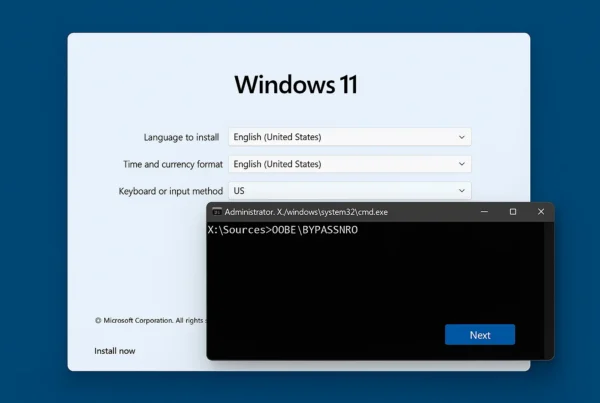Maximize the Administrator cmd.exe window
The image size is (600, 403).
pos(513,212)
